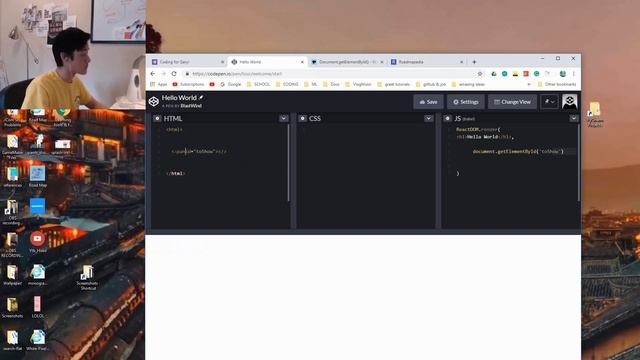640x360 pixels.
Task: Open the YT_Hold desktop icon
Action: tap(37, 242)
